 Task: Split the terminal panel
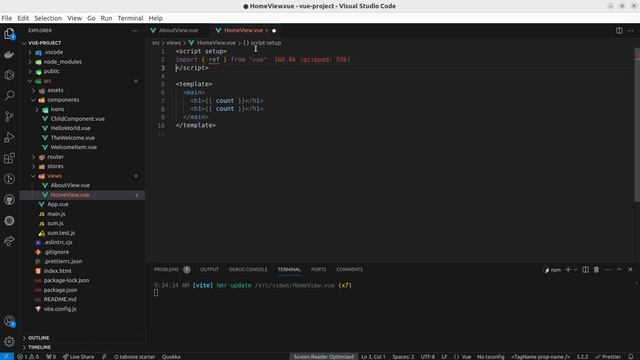click(585, 269)
